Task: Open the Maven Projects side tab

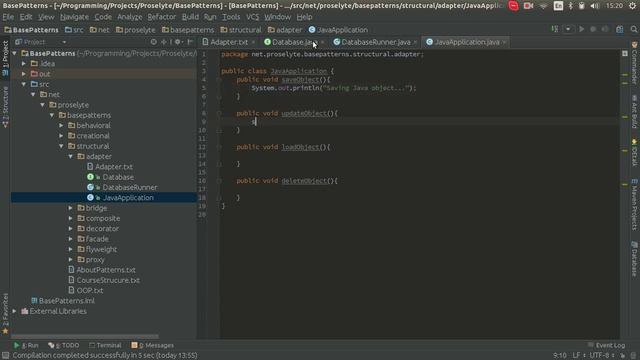Action: [634, 204]
